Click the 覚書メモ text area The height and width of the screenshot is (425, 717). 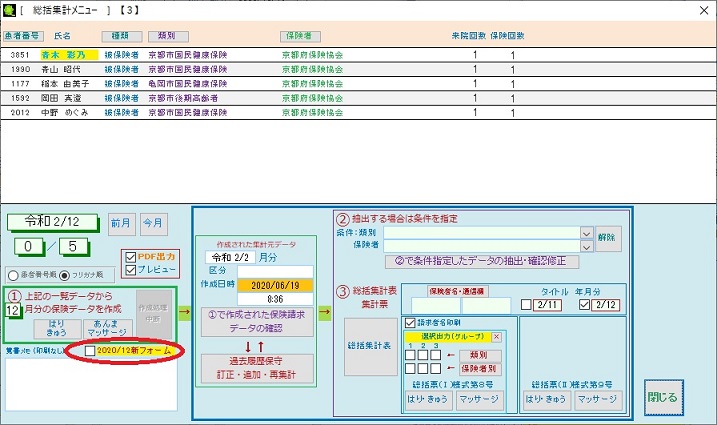[x=91, y=384]
